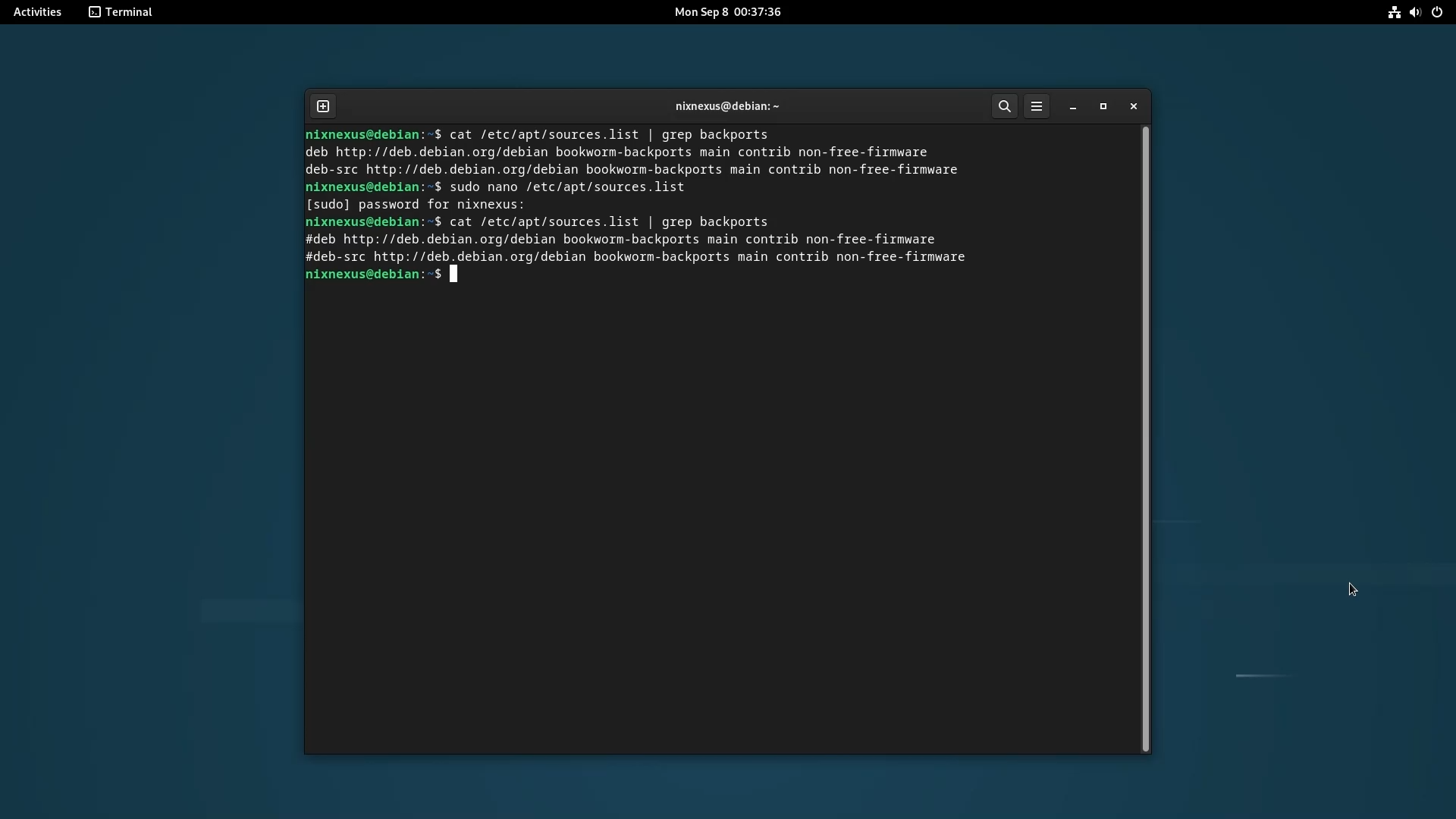The image size is (1456, 819).
Task: Click the network status icon
Action: coord(1394,12)
